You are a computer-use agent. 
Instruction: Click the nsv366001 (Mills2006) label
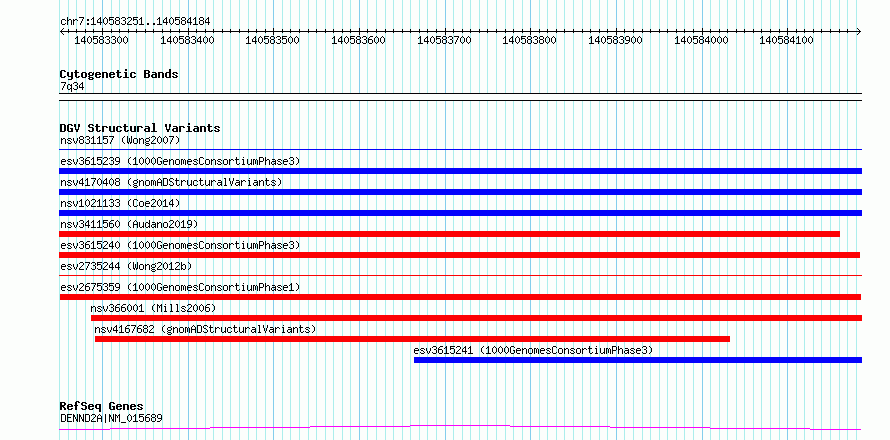153,308
